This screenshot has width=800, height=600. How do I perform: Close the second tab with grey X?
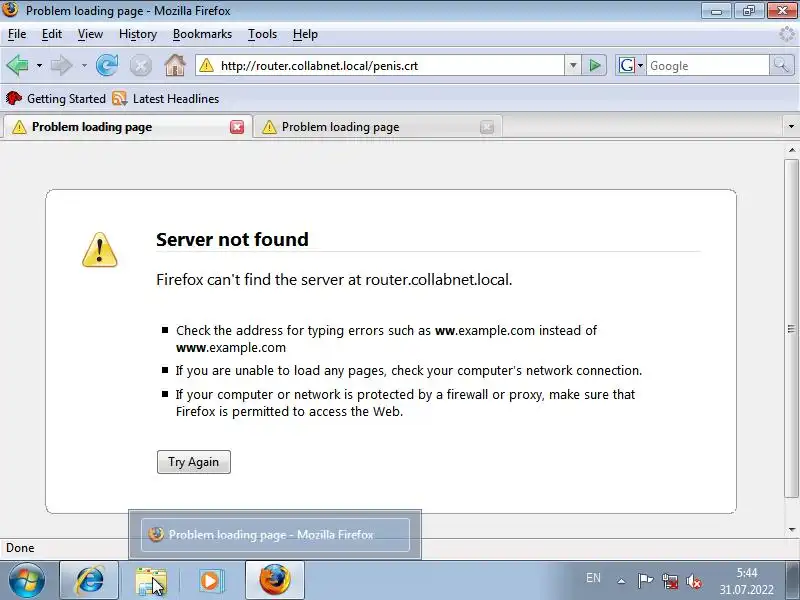487,127
